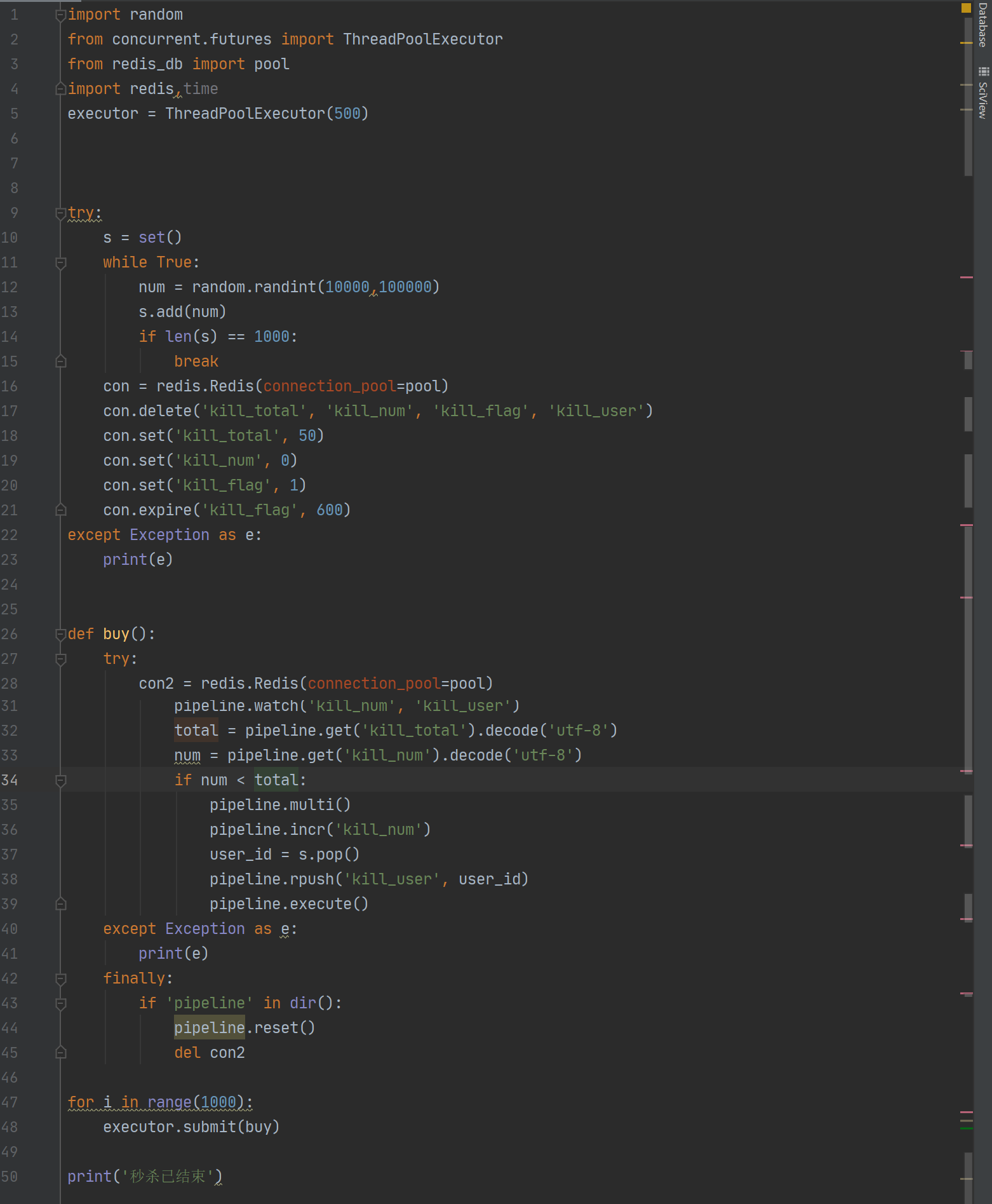The image size is (992, 1204).
Task: Open the SciView tool window tab
Action: pyautogui.click(x=982, y=100)
